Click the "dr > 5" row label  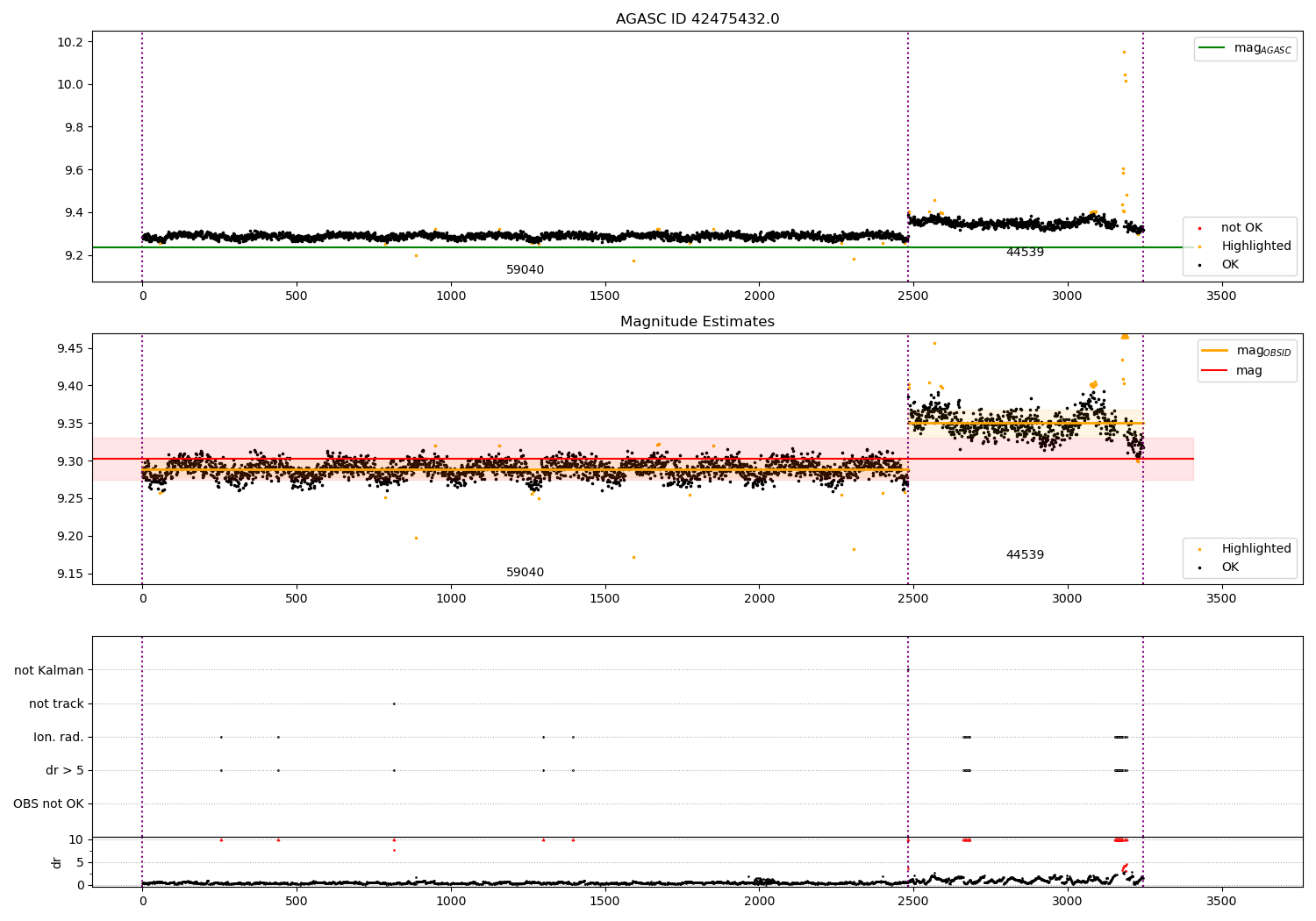[65, 770]
